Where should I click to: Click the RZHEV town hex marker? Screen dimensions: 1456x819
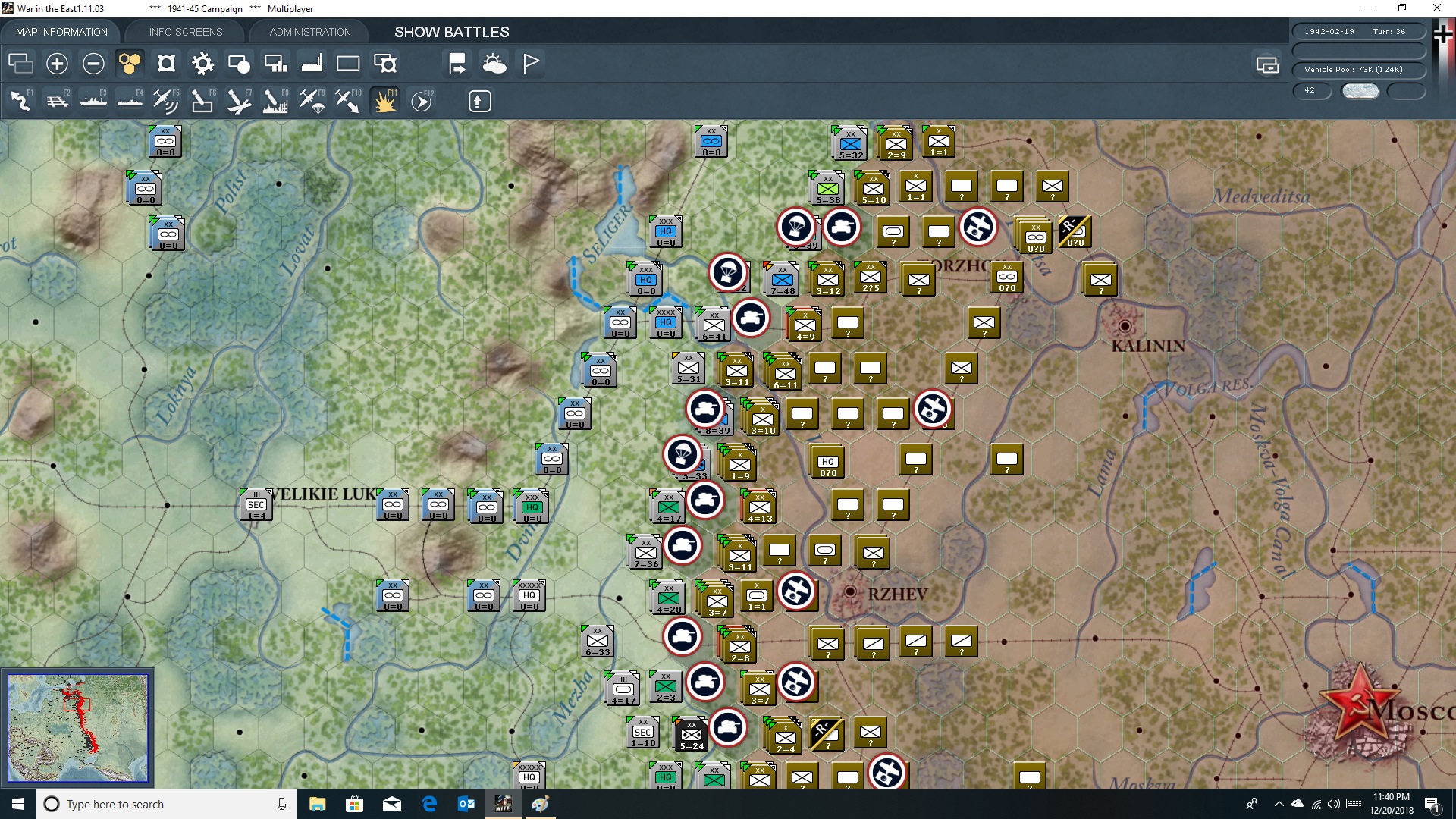click(850, 591)
